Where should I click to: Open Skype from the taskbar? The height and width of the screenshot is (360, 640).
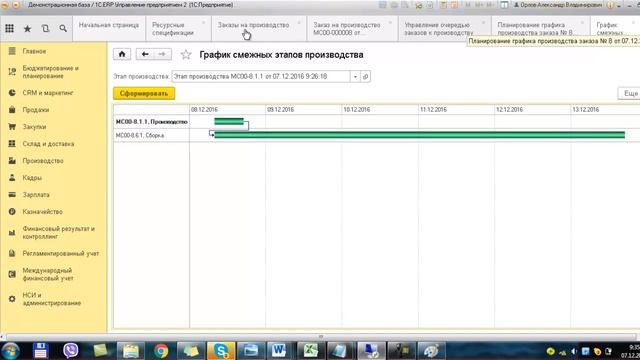click(221, 351)
